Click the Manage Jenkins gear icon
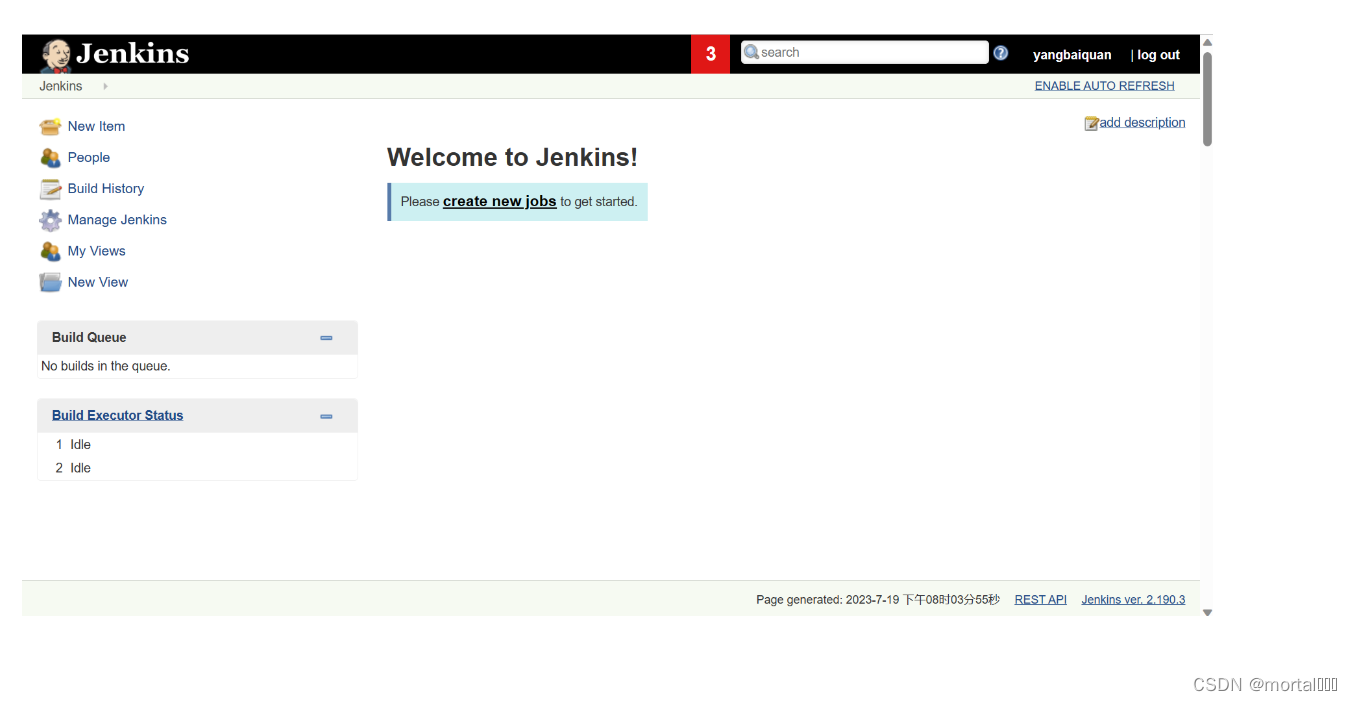The height and width of the screenshot is (701, 1352). click(50, 220)
